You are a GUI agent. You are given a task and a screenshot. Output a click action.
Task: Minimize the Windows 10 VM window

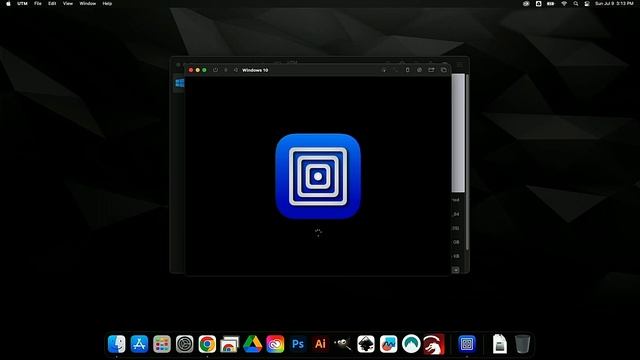point(198,70)
